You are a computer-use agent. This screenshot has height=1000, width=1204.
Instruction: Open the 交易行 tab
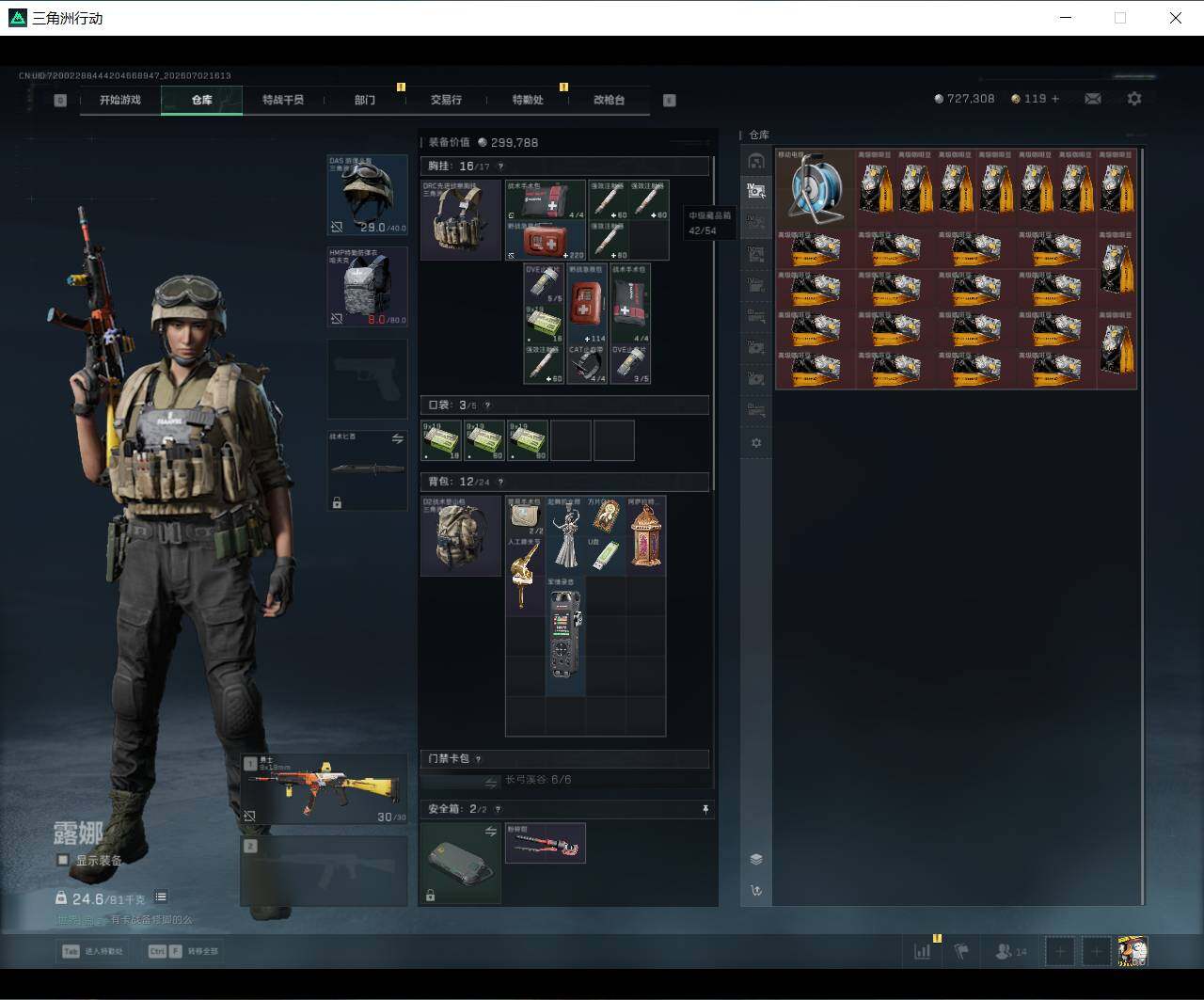point(446,100)
